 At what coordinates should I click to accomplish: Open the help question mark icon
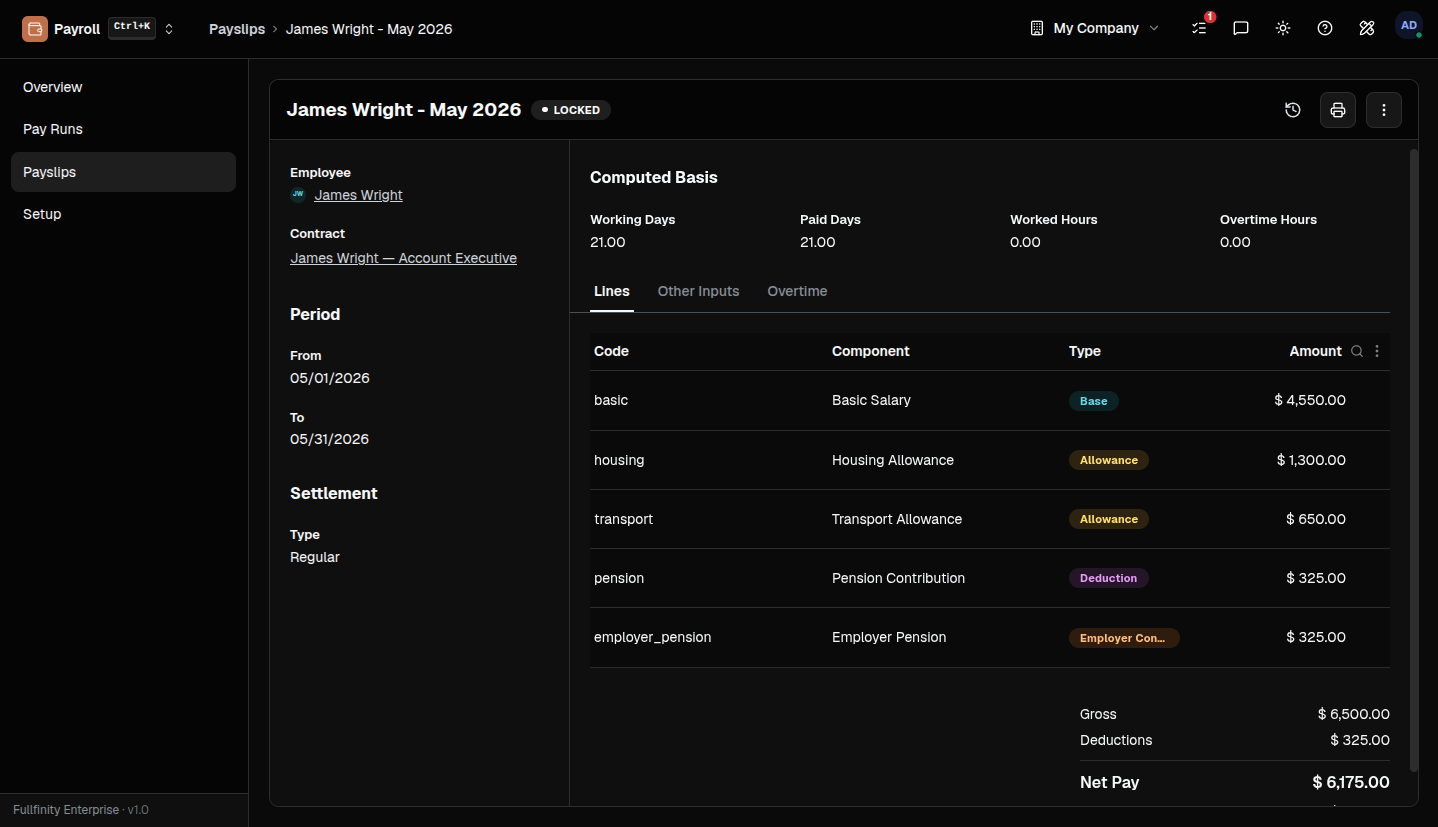(1325, 28)
